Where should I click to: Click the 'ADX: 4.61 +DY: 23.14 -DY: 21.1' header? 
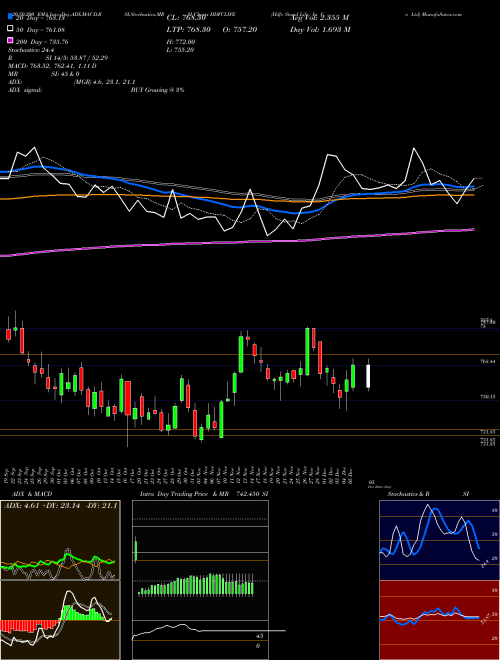click(60, 505)
